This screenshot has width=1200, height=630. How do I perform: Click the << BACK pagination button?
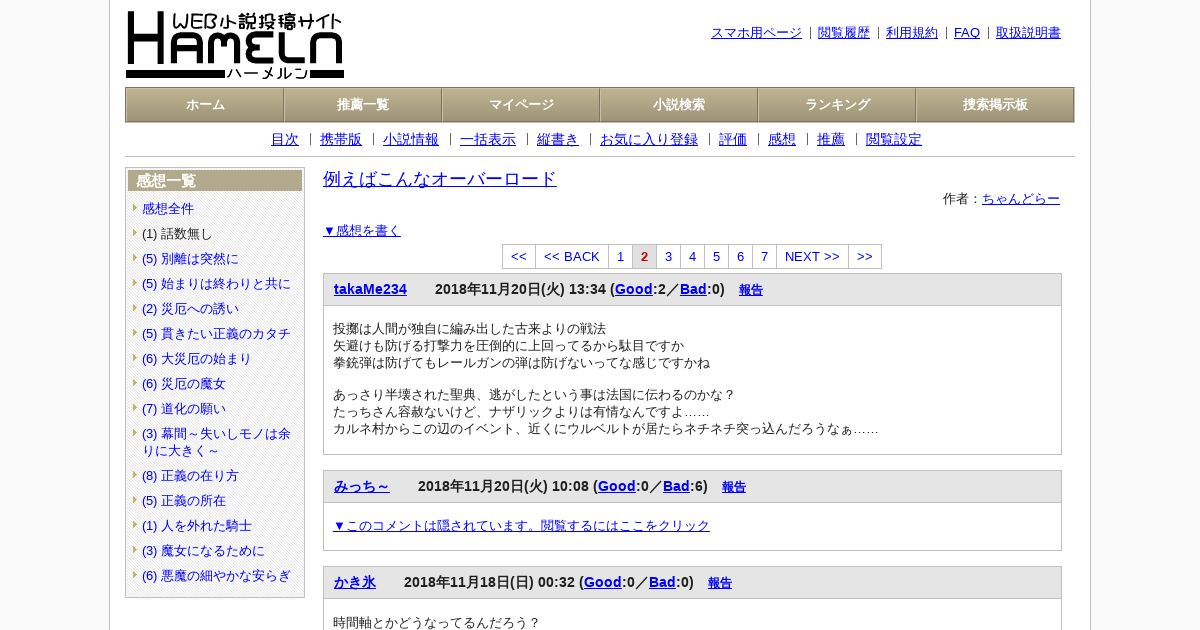[x=572, y=257]
